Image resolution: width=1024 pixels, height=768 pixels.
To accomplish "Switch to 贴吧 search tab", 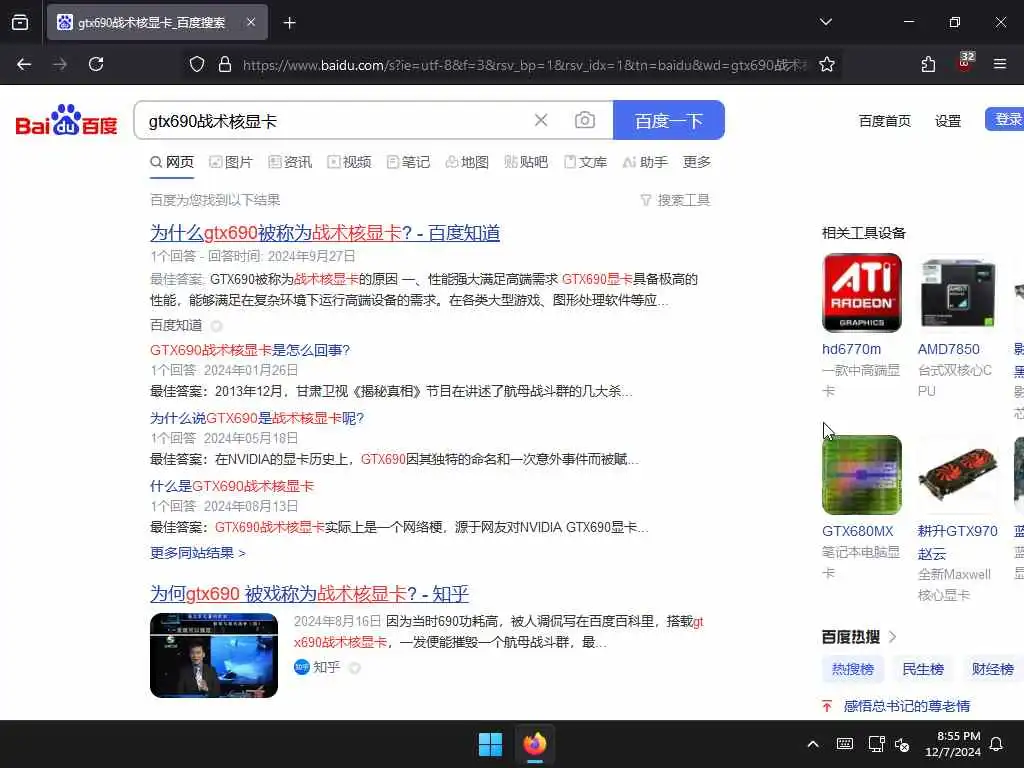I will 526,162.
